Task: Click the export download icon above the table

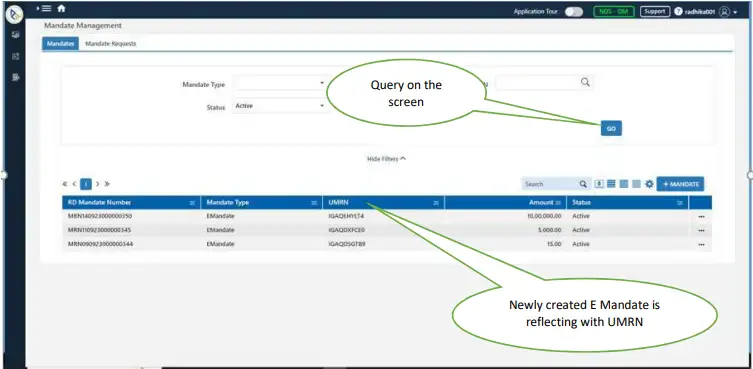Action: [599, 184]
